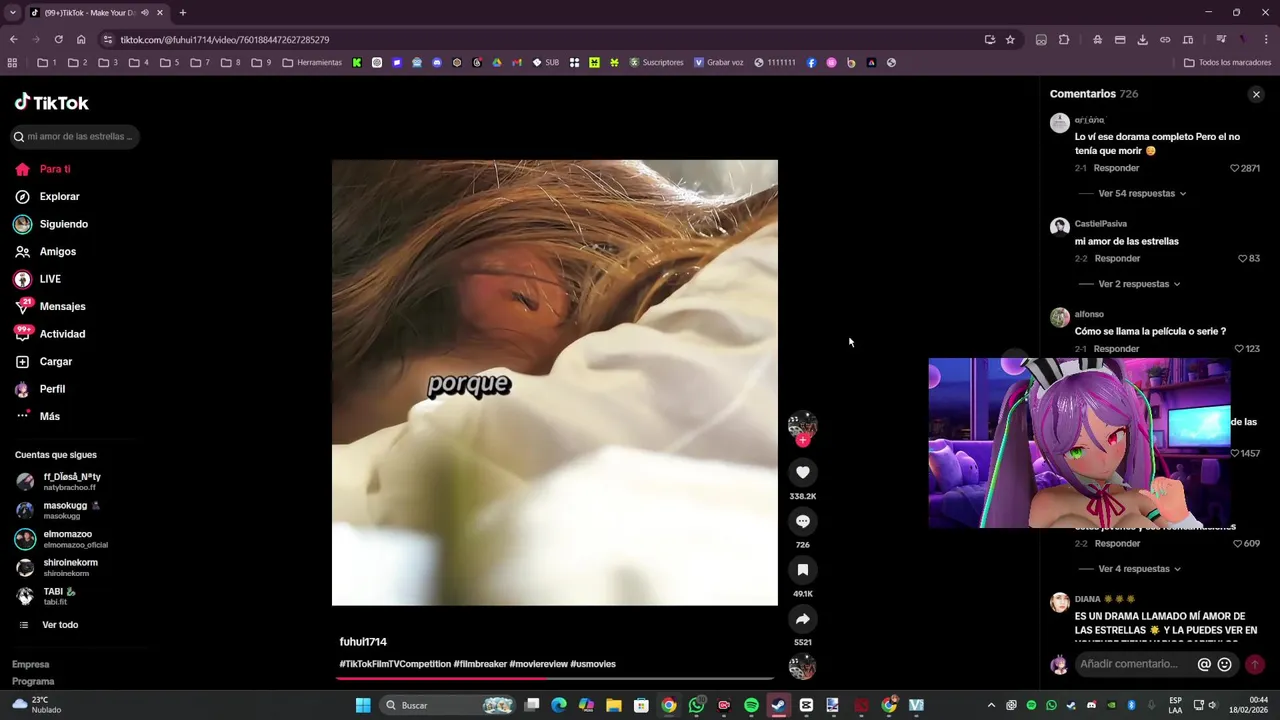Like the video with the heart icon
Image resolution: width=1280 pixels, height=720 pixels.
(802, 472)
